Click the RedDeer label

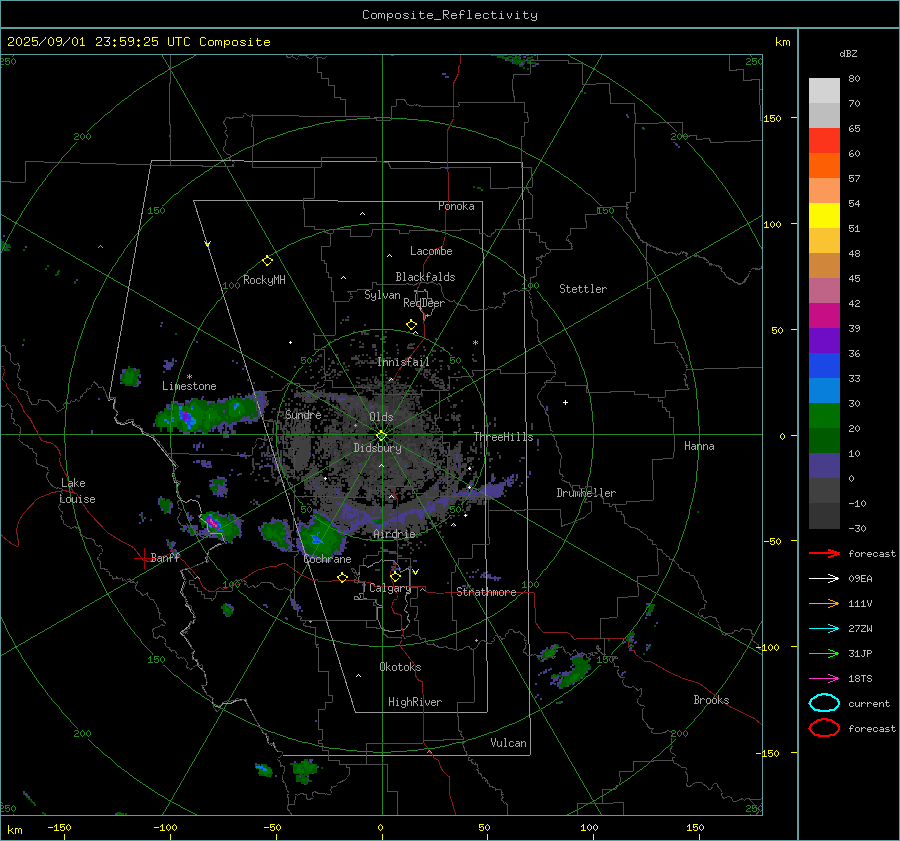424,303
